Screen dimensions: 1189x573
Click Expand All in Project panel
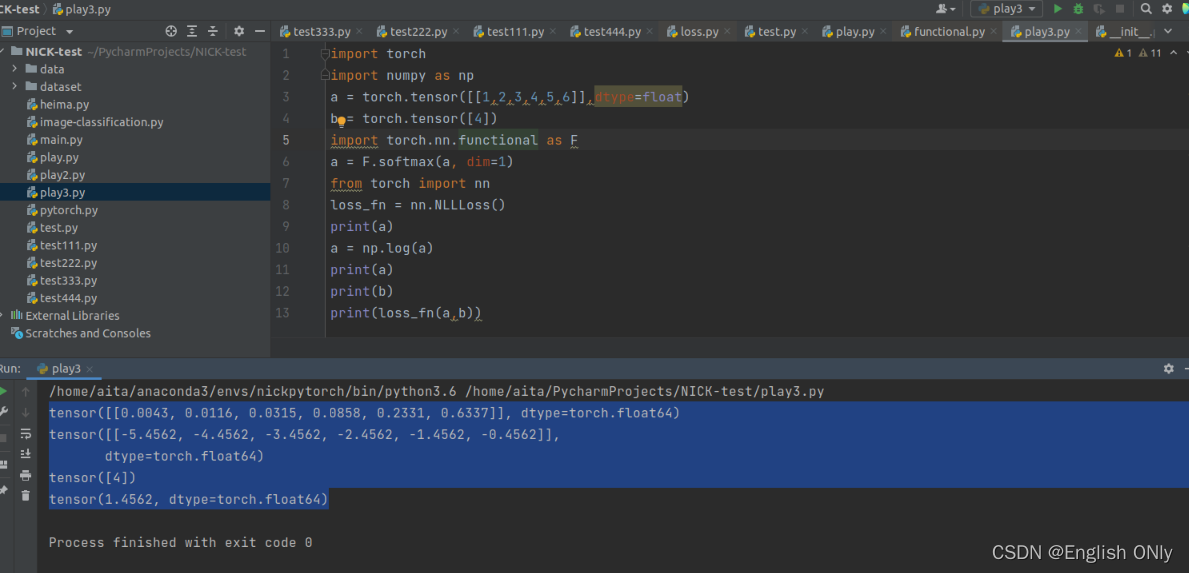192,31
